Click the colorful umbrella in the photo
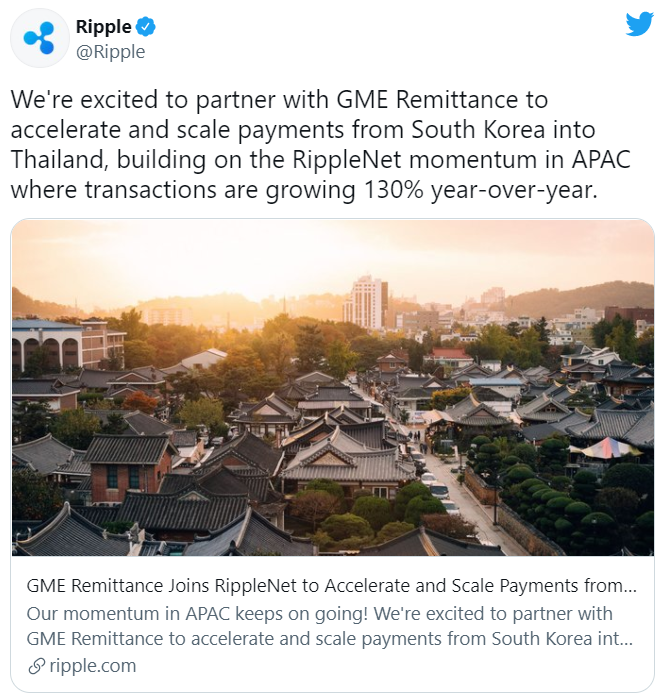 [608, 447]
